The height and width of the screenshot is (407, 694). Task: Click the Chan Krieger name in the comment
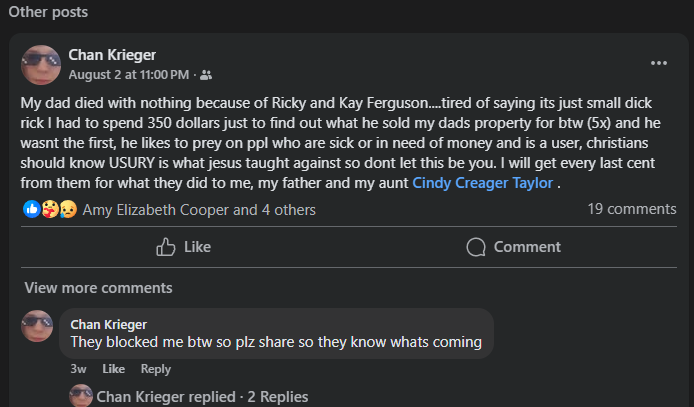[109, 324]
